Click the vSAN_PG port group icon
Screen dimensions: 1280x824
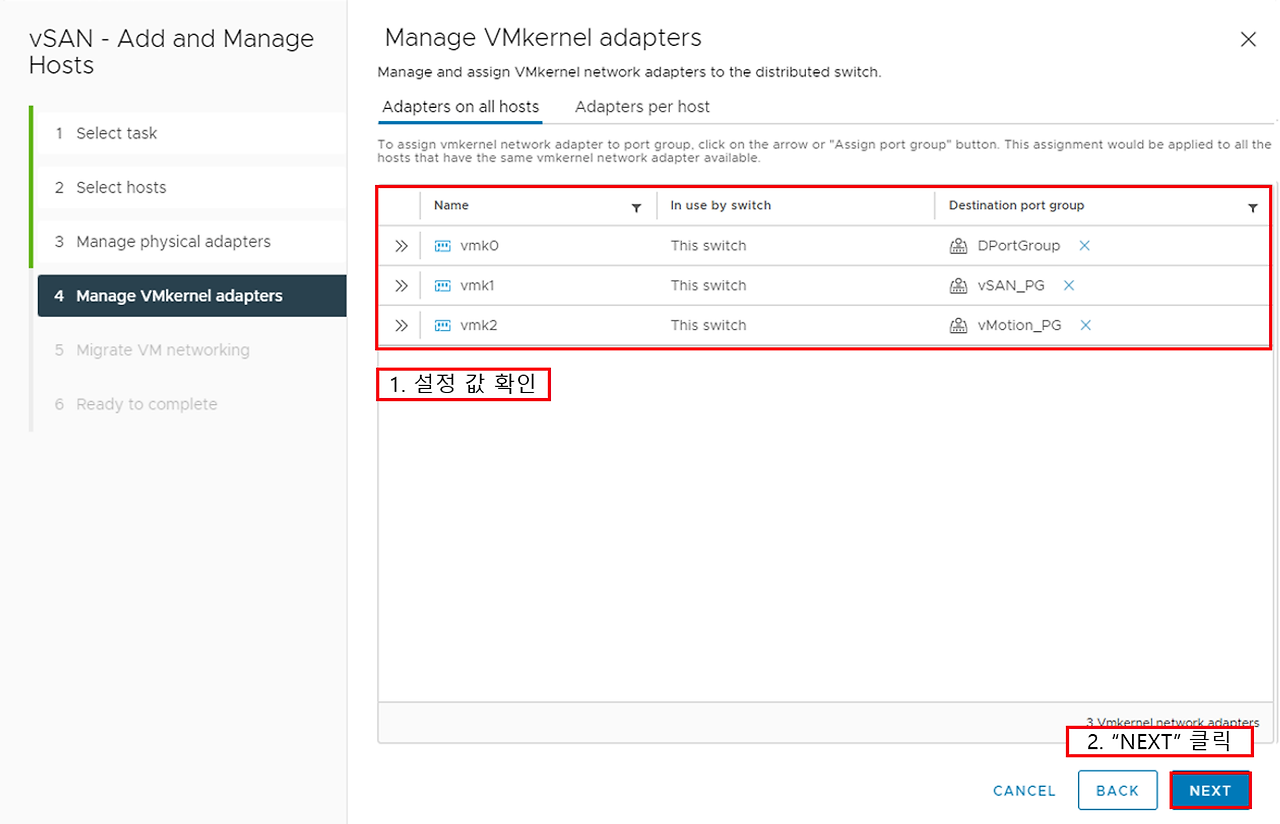[x=958, y=286]
